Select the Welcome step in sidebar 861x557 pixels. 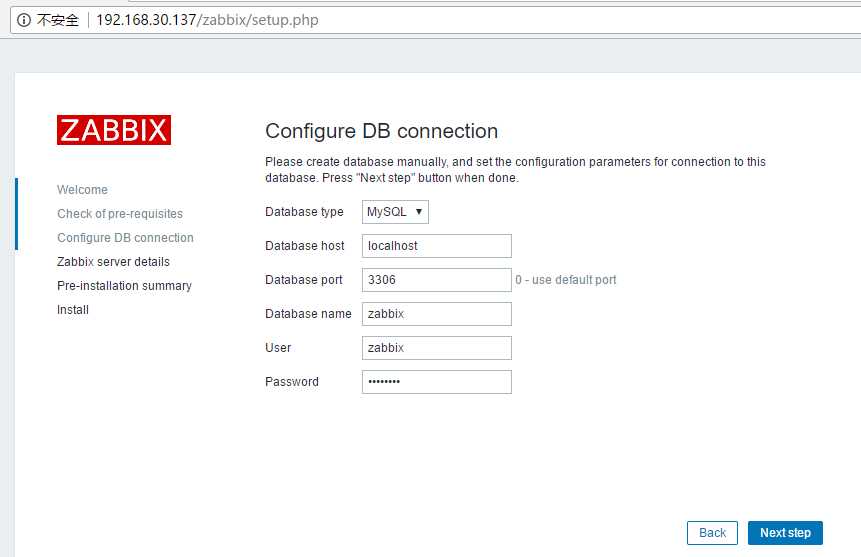pyautogui.click(x=82, y=190)
